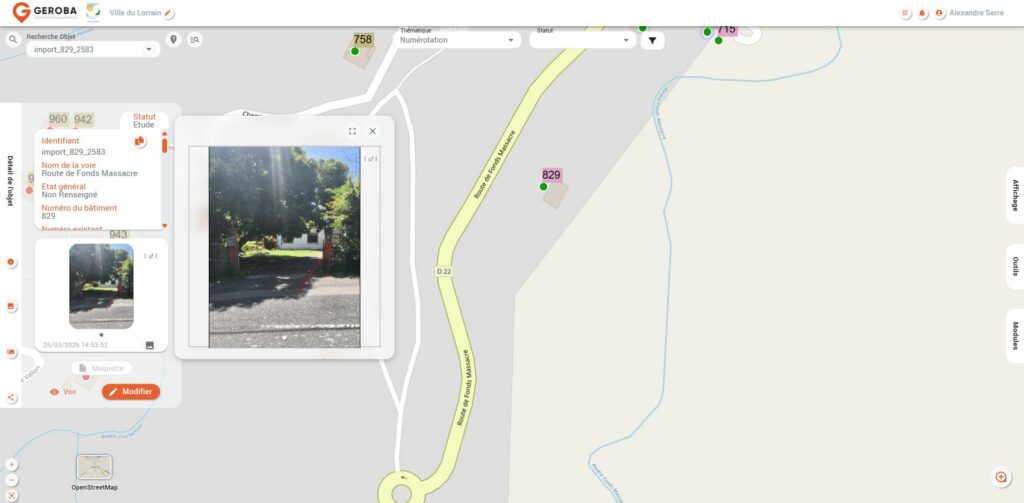Expand the photo viewer to fullscreen
Screen dimensions: 1024x503
coord(352,131)
